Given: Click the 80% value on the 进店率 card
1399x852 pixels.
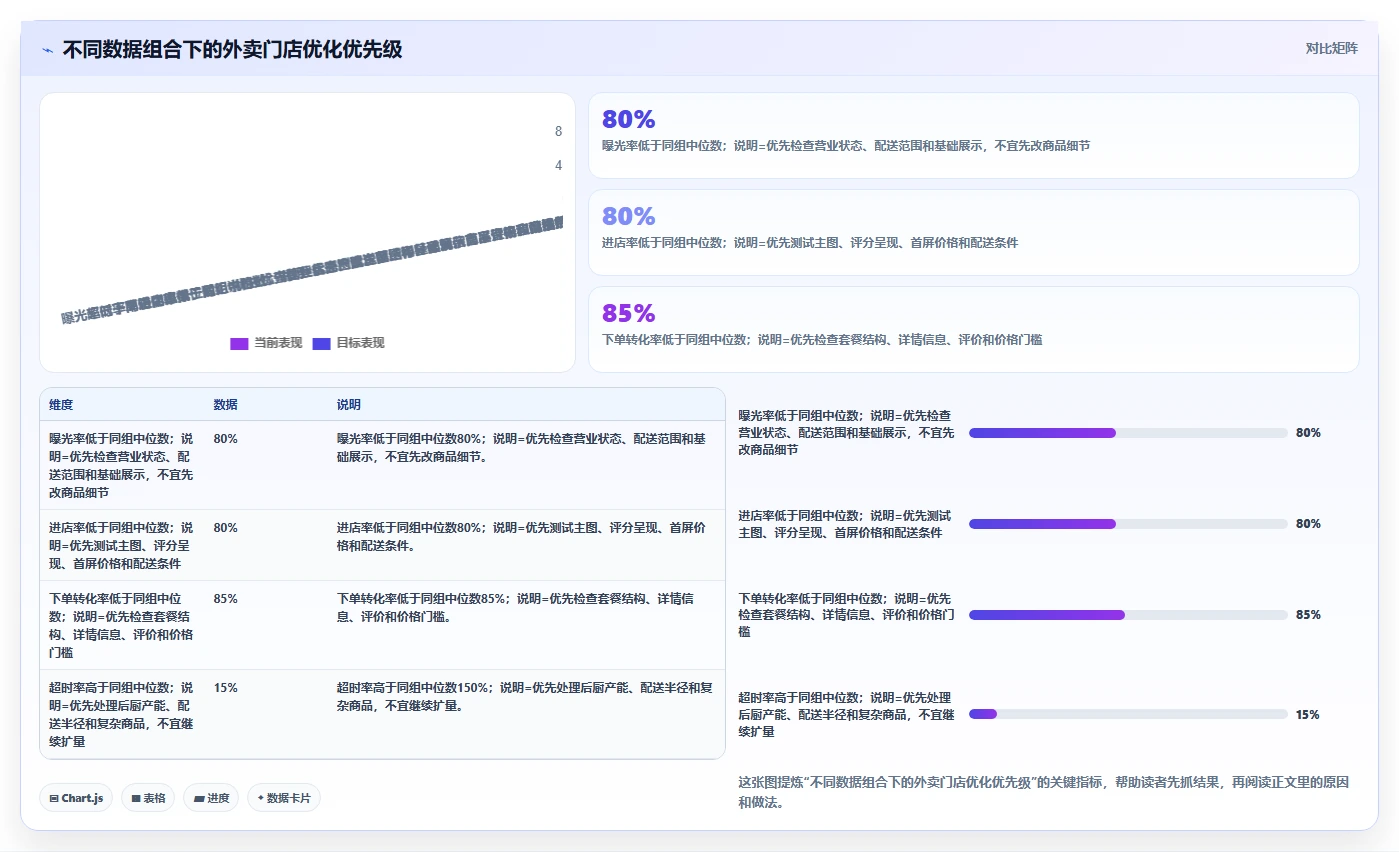Looking at the screenshot, I should point(628,216).
